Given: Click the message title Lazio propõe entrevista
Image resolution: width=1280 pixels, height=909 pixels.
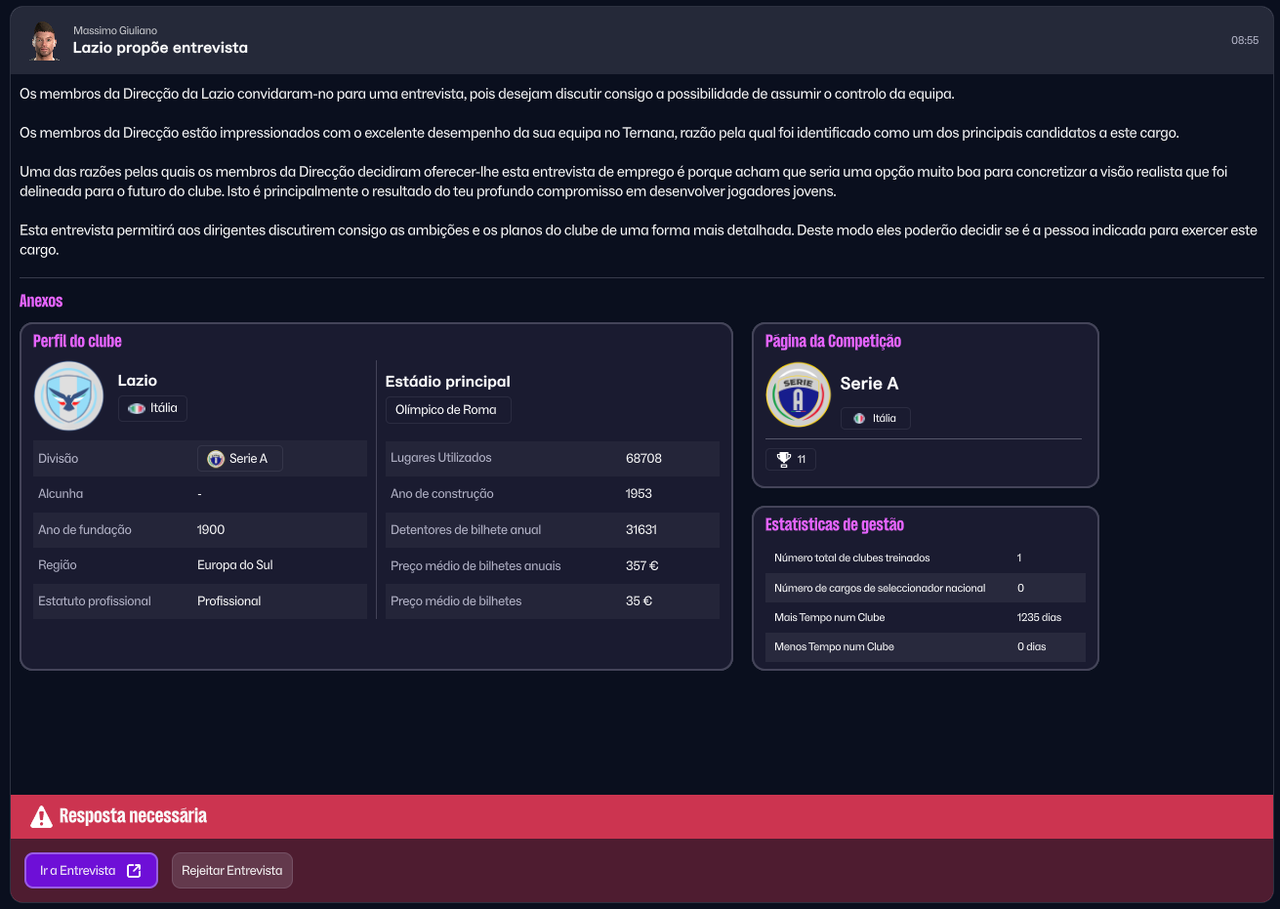Looking at the screenshot, I should [x=160, y=48].
